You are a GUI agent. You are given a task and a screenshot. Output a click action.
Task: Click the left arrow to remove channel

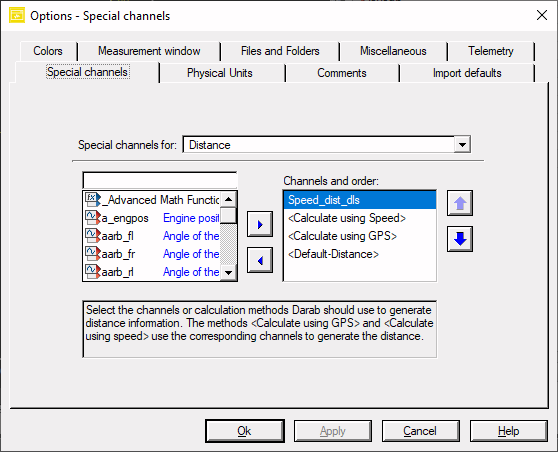260,260
